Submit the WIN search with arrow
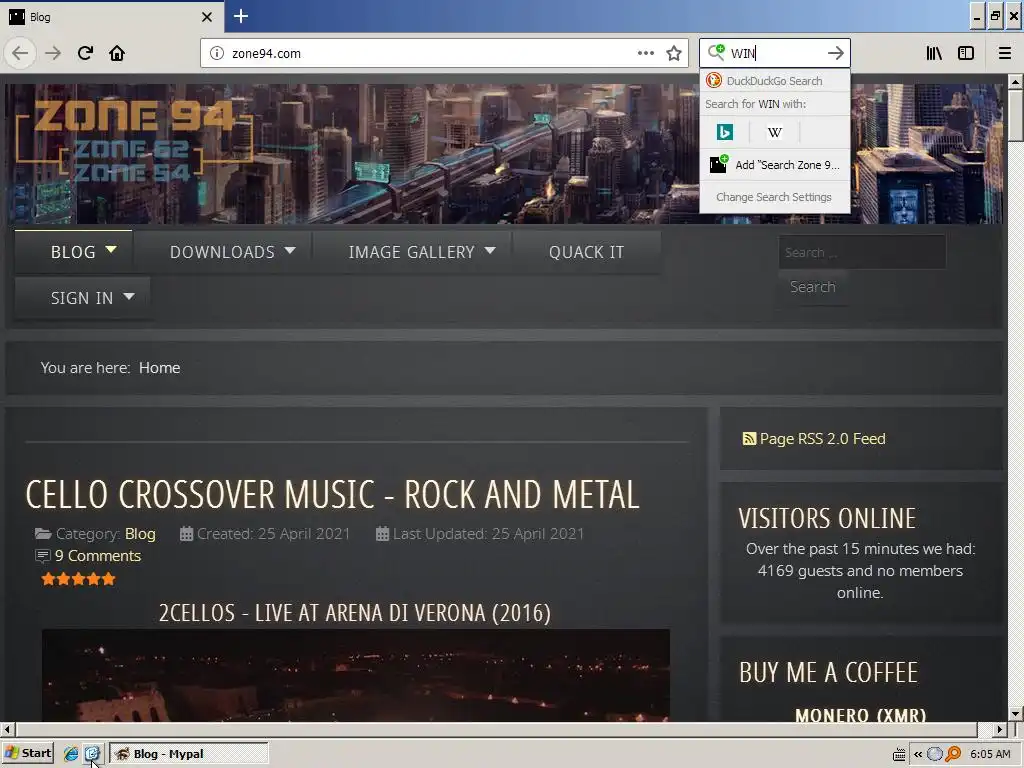This screenshot has height=768, width=1024. 835,53
